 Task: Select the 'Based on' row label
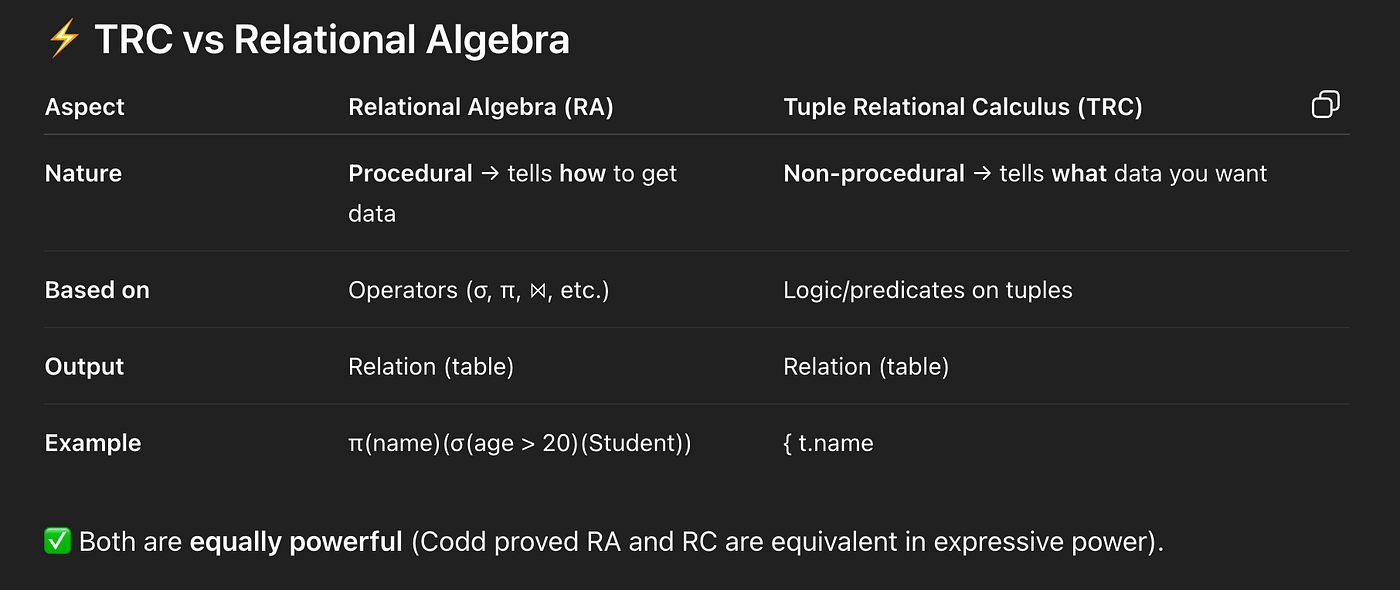(x=97, y=290)
